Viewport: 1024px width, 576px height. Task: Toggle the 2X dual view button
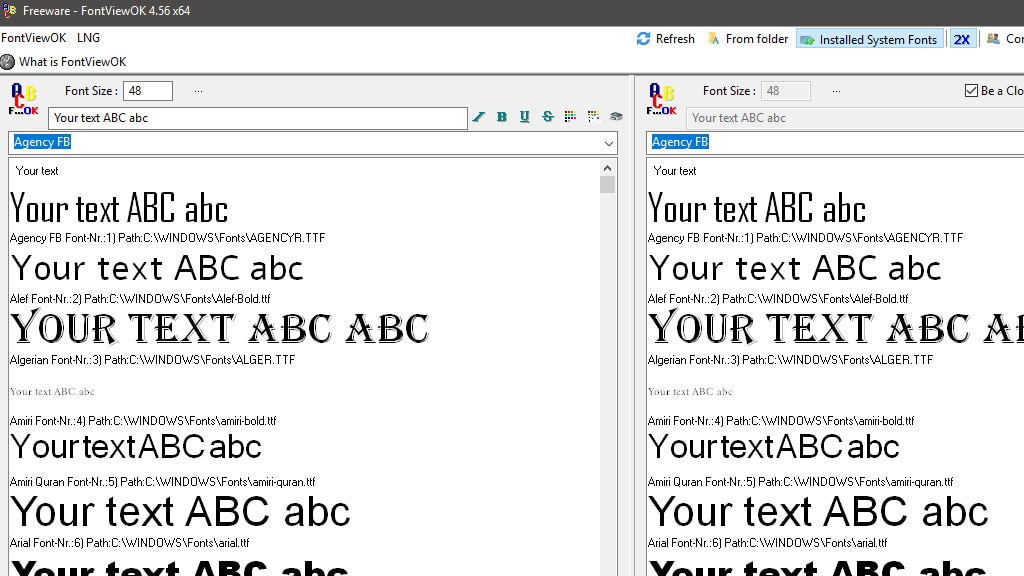point(961,39)
